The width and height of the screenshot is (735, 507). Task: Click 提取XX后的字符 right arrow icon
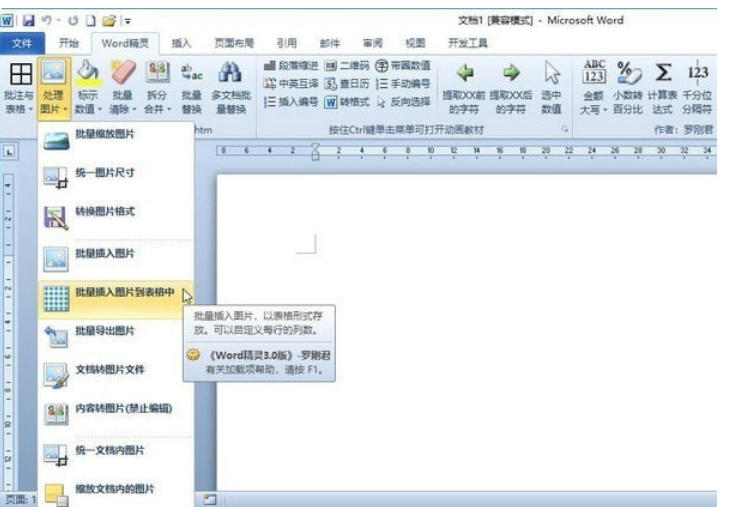511,74
